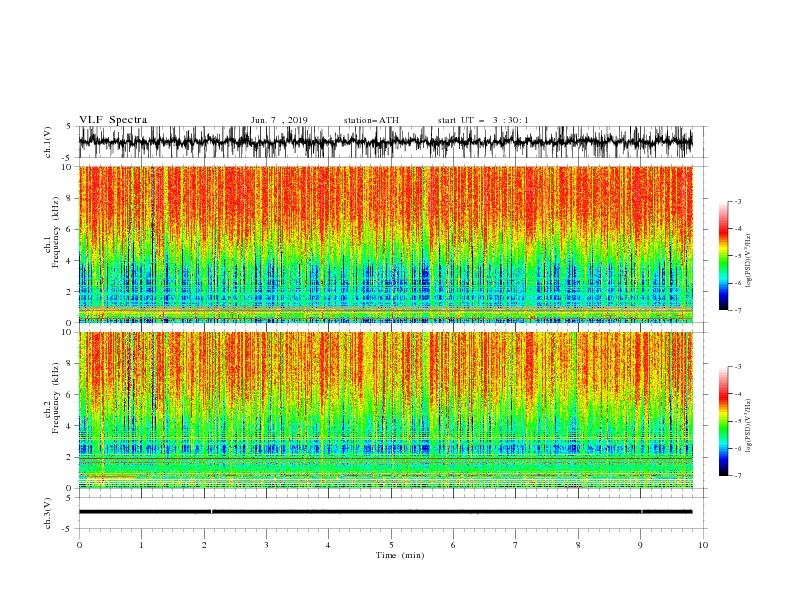The height and width of the screenshot is (612, 792).
Task: Click time axis tick label "6"
Action: (453, 545)
